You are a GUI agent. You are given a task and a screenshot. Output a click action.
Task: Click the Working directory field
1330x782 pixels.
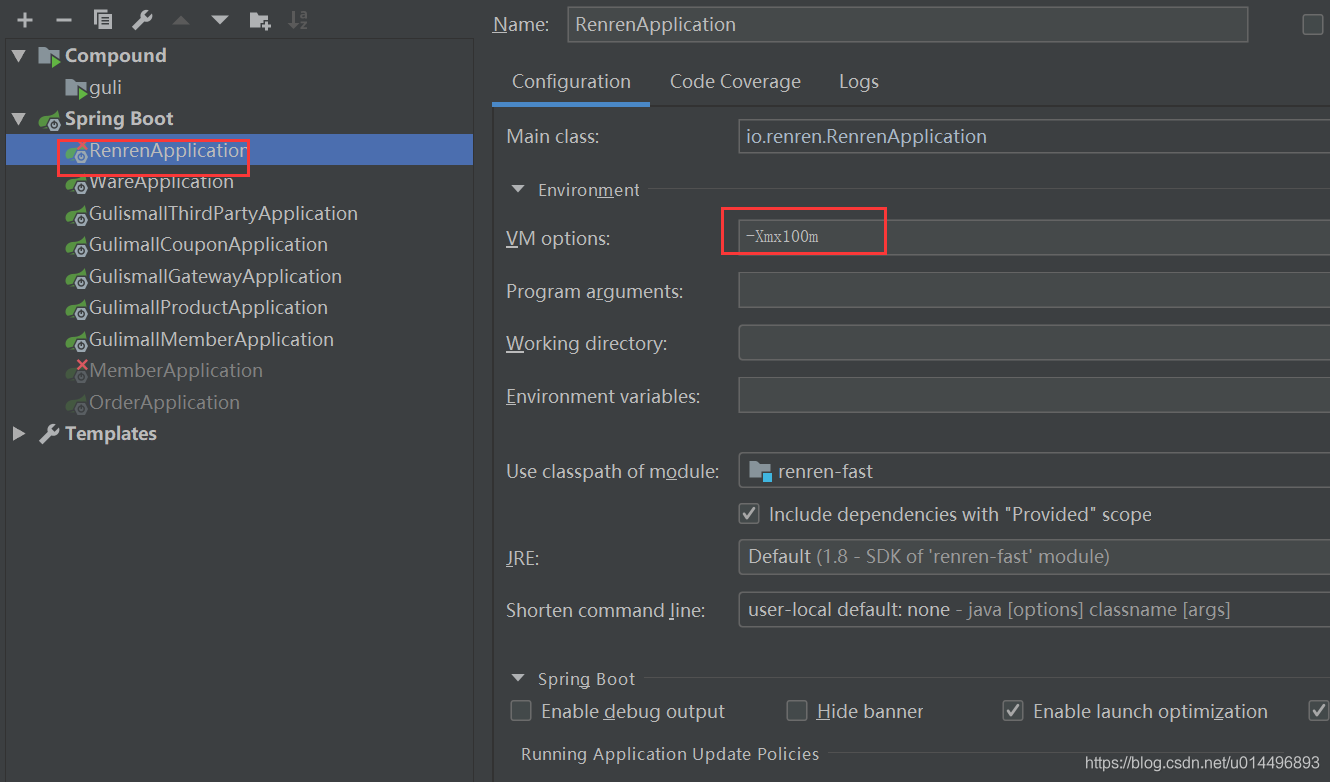[1034, 343]
